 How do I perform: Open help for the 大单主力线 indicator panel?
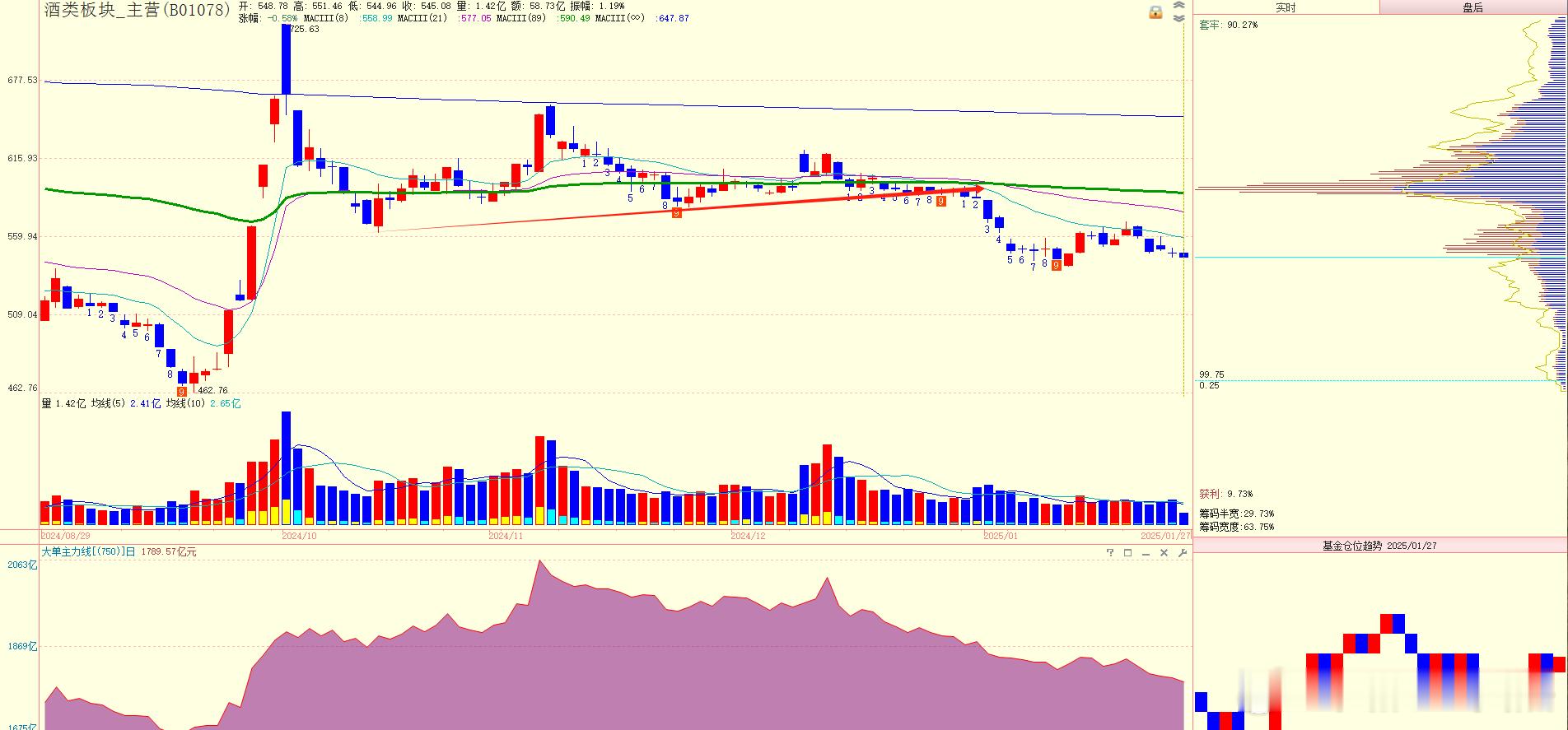[x=1110, y=553]
